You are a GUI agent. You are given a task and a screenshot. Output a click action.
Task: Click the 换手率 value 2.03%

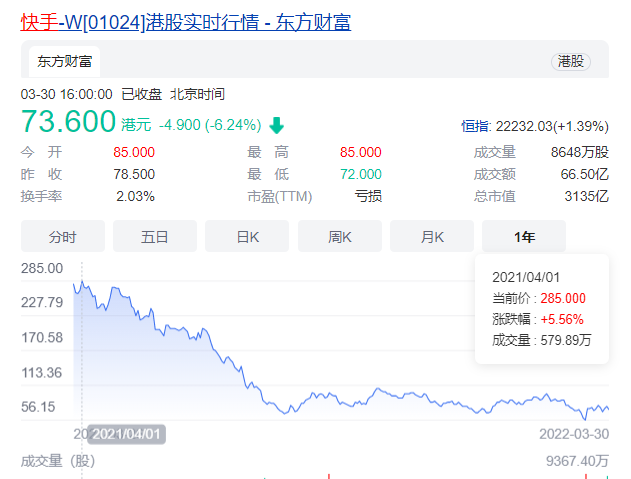click(x=136, y=196)
